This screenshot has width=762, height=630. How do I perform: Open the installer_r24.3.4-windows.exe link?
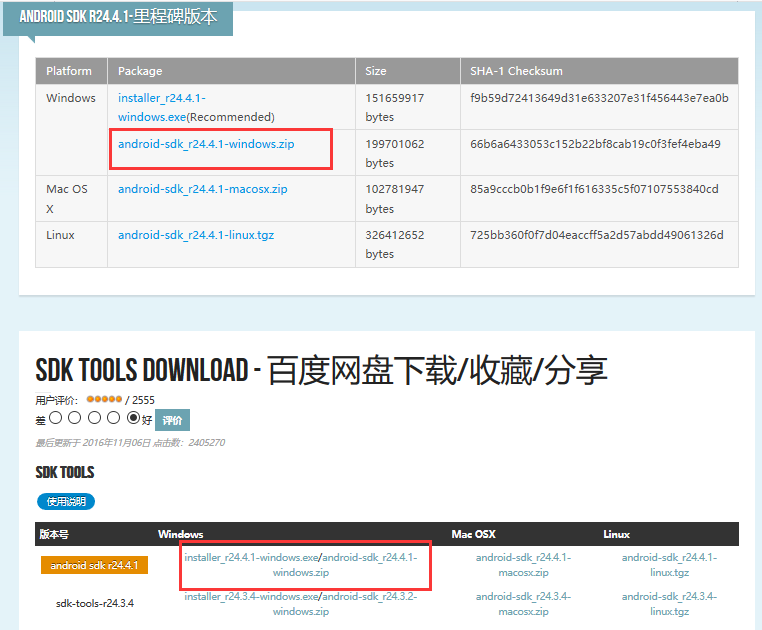point(251,596)
